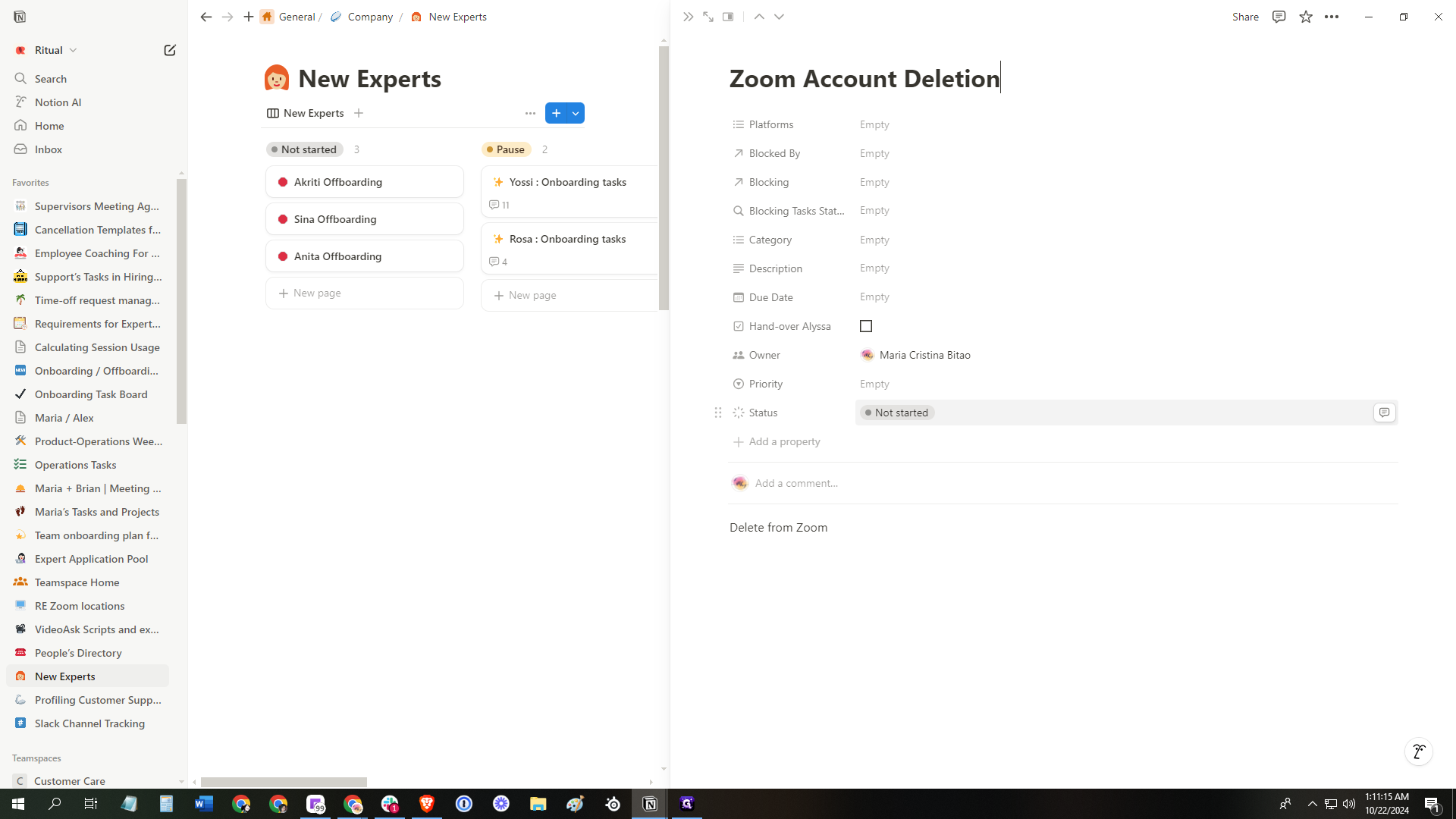This screenshot has height=819, width=1456.
Task: Add a new view with plus next to tab
Action: tap(359, 113)
